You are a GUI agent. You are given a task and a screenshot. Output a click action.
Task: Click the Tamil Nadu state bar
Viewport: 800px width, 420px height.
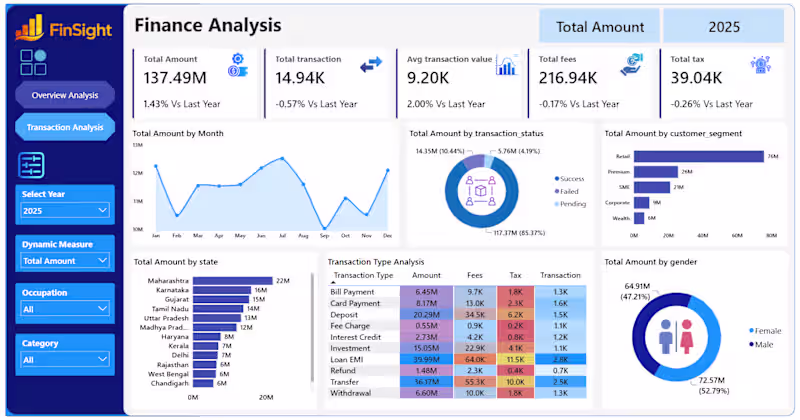218,309
